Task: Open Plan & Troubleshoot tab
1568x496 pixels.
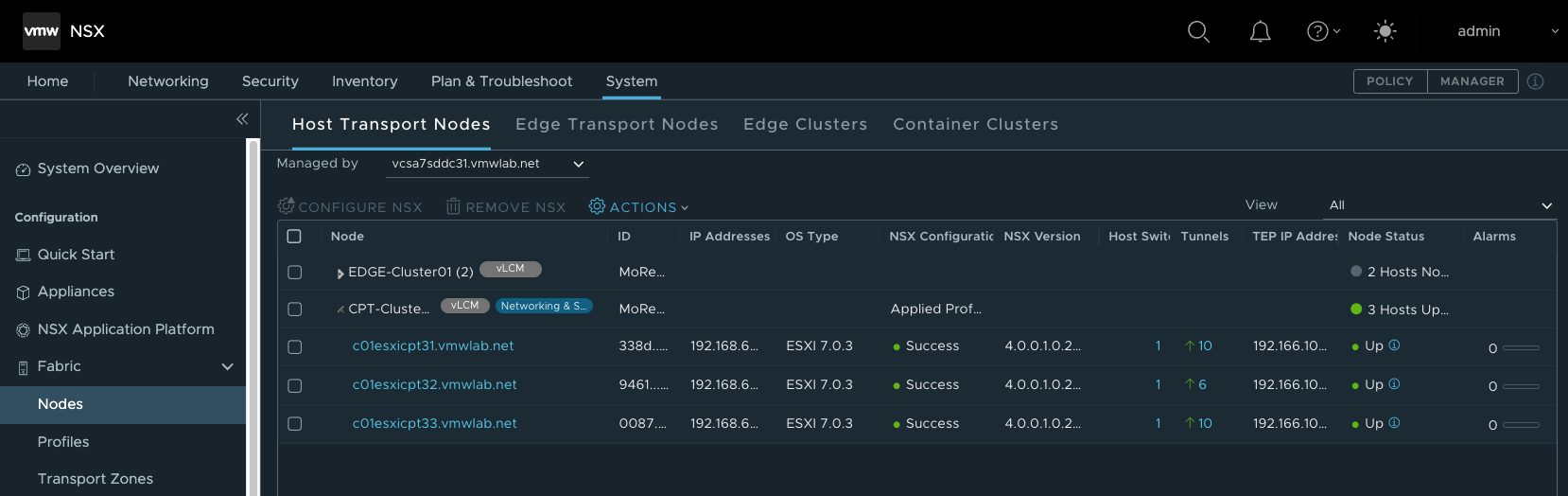Action: [x=502, y=81]
